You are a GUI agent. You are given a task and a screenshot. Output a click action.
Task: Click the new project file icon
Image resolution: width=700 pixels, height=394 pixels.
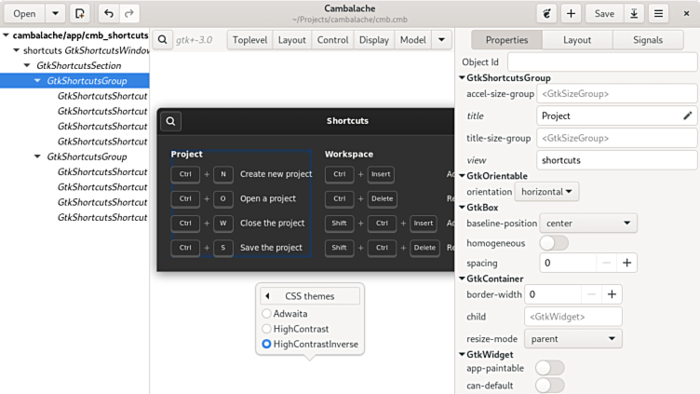pyautogui.click(x=80, y=13)
